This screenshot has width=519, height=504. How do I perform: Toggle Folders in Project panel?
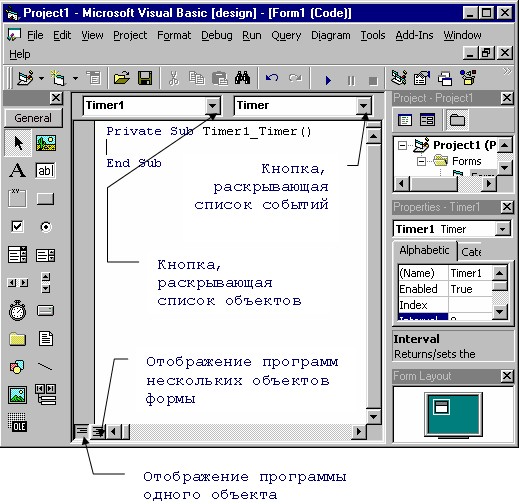pyautogui.click(x=457, y=120)
